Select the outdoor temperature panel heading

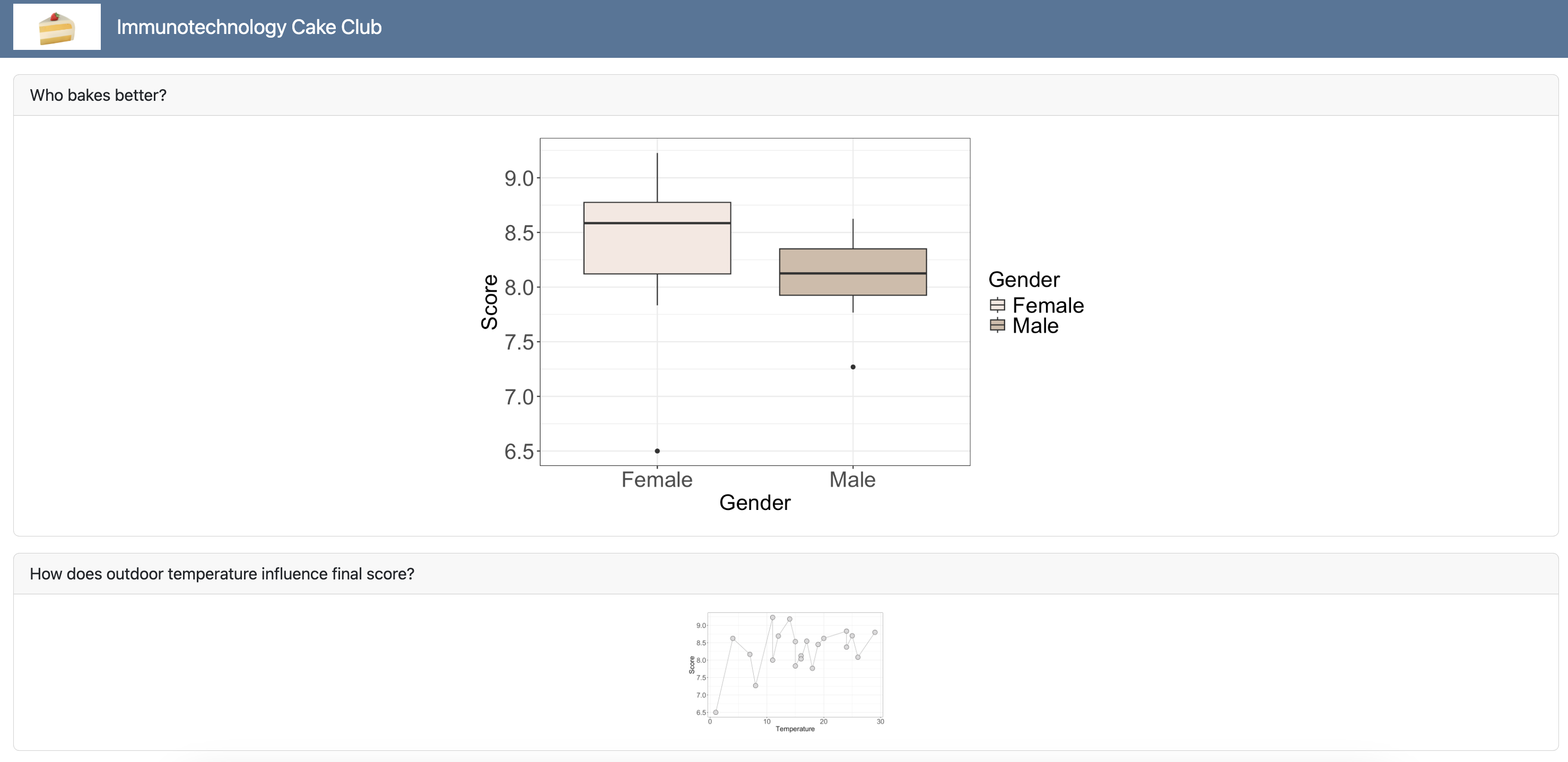[222, 574]
